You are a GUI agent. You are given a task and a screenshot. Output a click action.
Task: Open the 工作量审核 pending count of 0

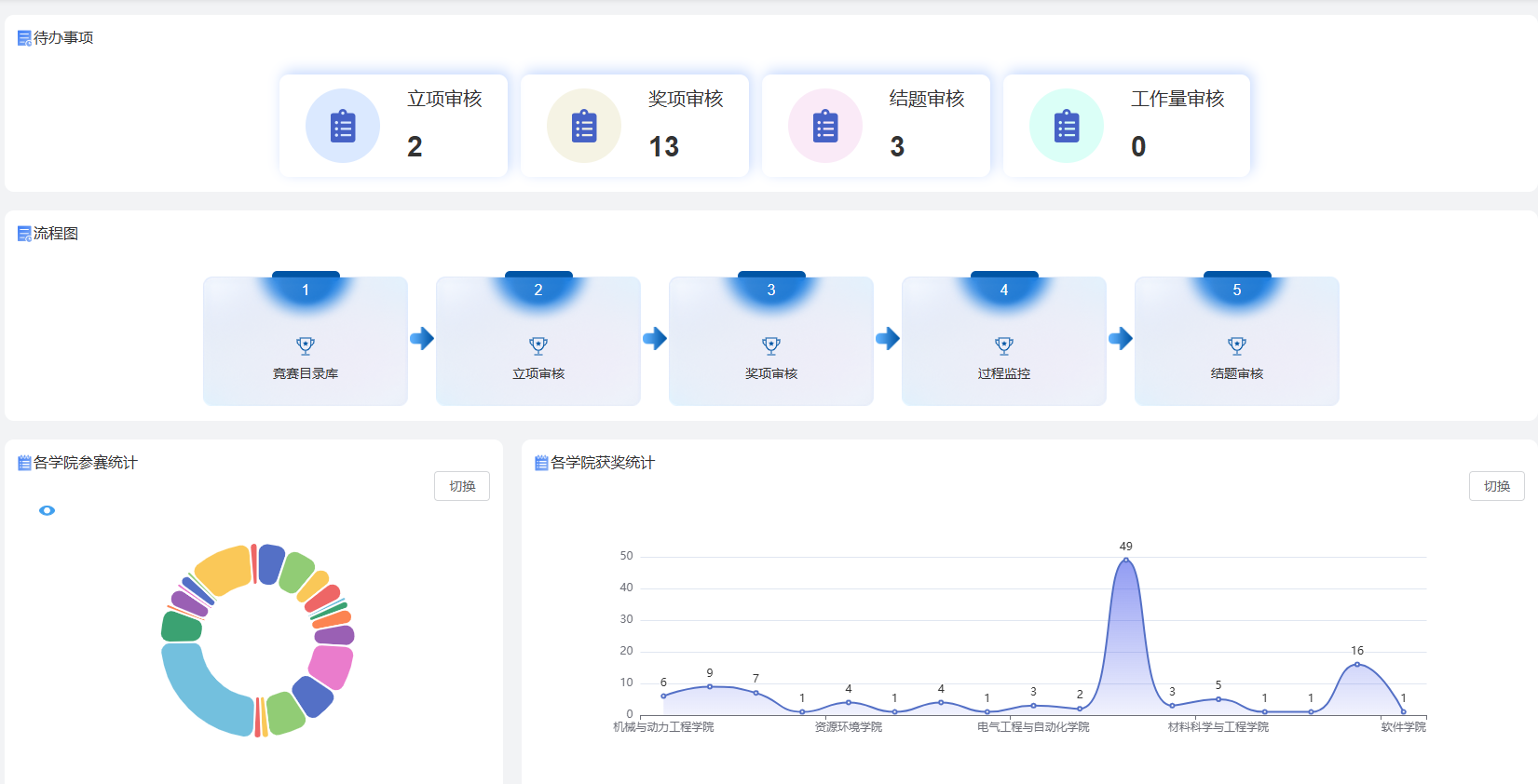(1138, 146)
